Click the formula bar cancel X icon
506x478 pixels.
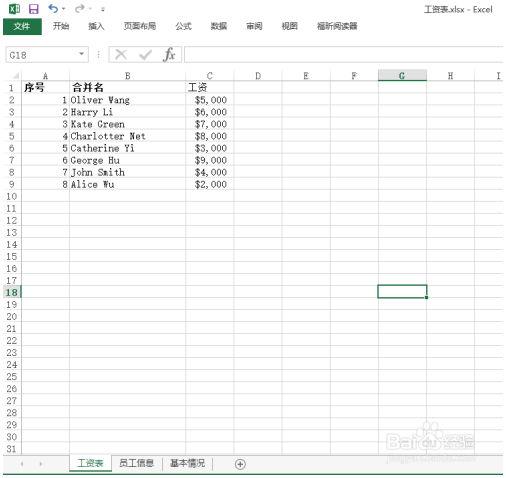pos(121,54)
